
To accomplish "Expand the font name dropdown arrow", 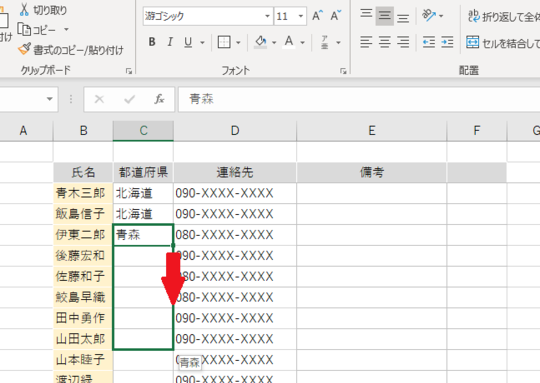I will [267, 16].
